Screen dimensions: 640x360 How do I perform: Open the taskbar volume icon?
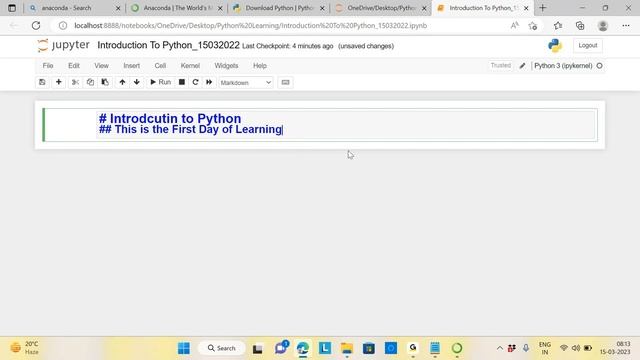[576, 348]
